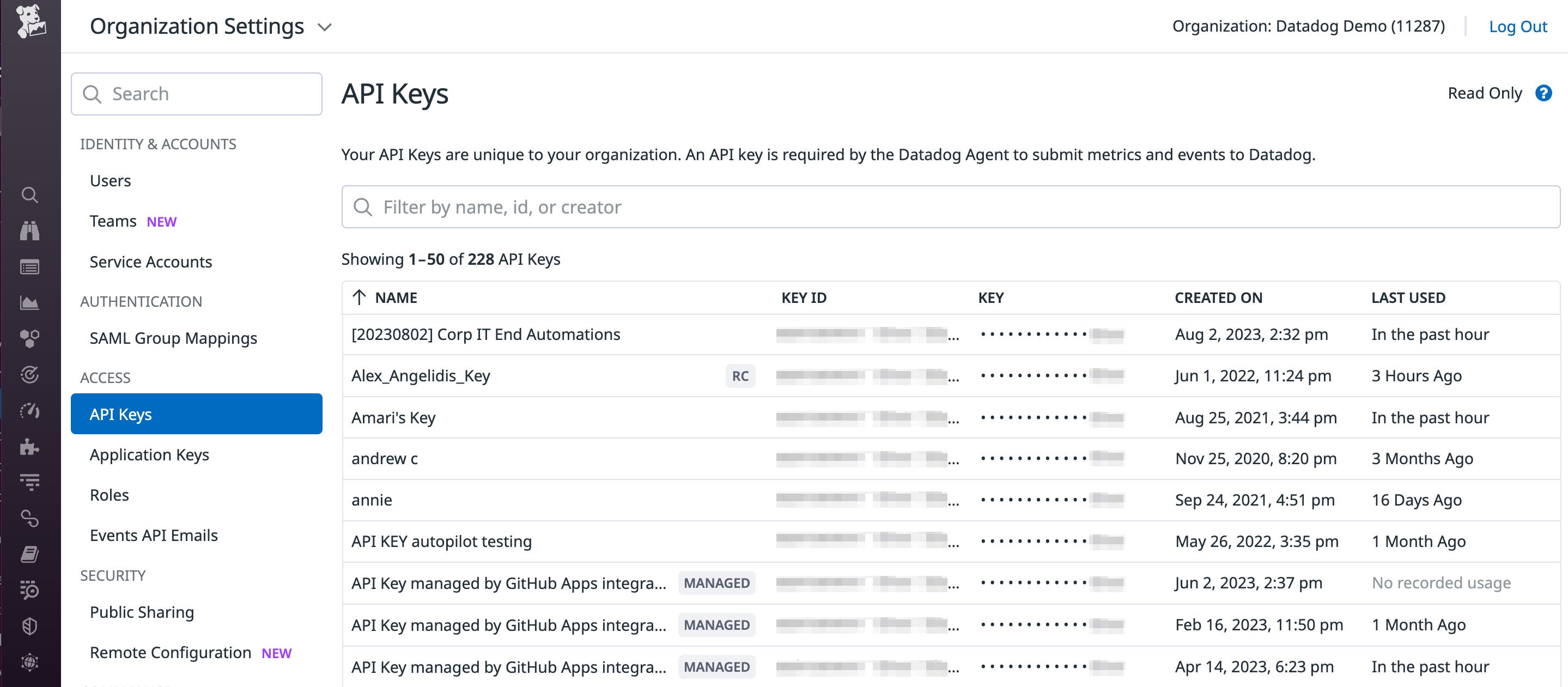
Task: Open the Teams page from Identity & Accounts
Action: [112, 220]
